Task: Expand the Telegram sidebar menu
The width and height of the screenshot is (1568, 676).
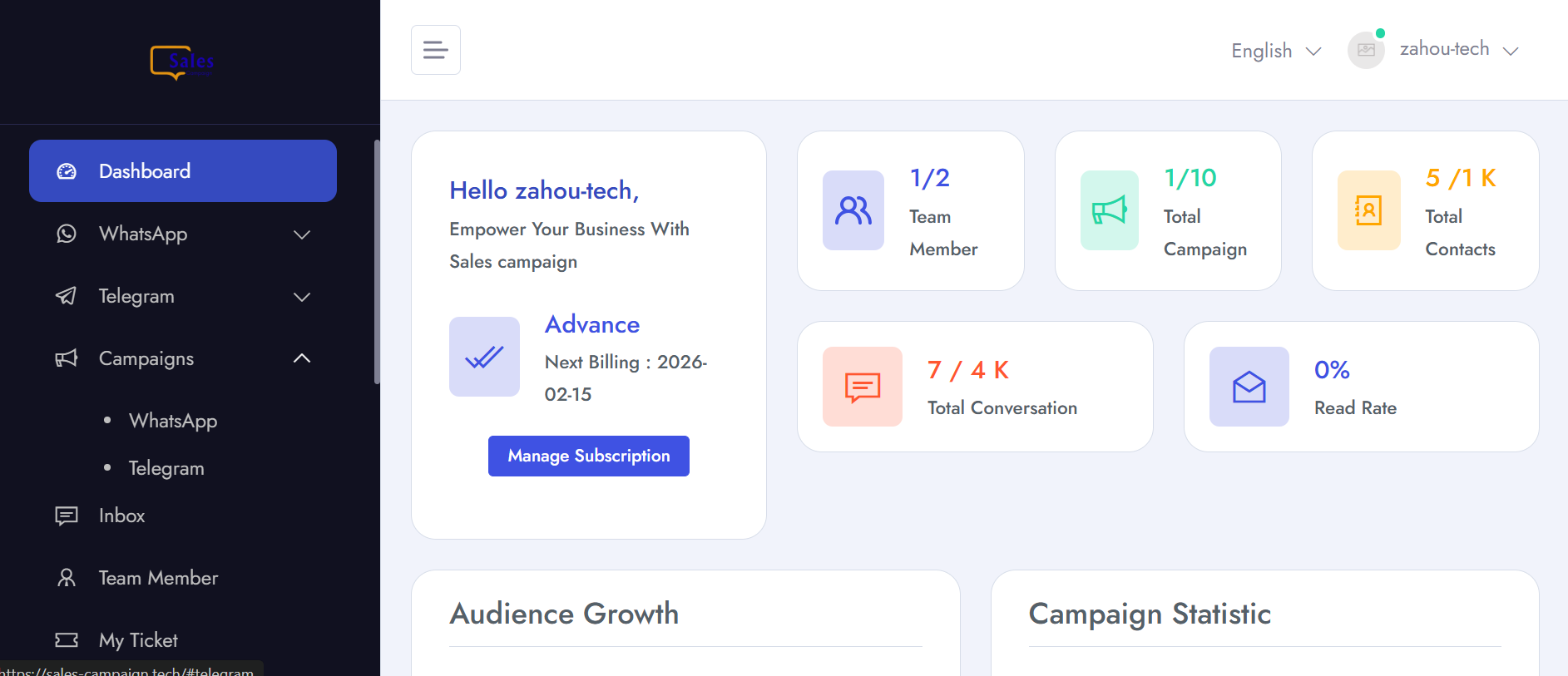Action: (183, 297)
